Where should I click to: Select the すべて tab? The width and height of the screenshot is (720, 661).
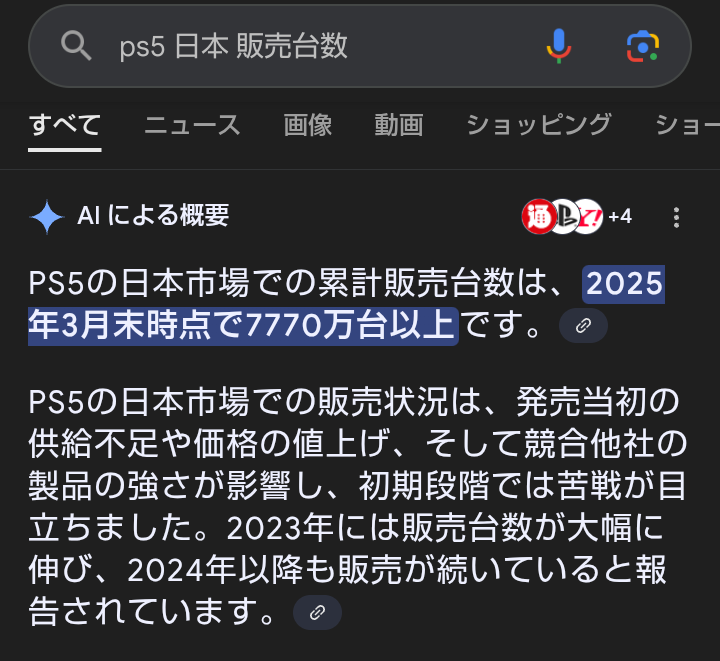[65, 125]
